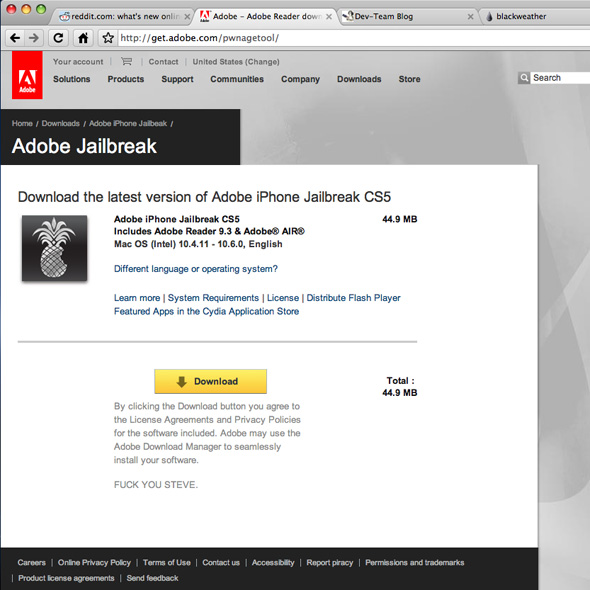Image resolution: width=590 pixels, height=590 pixels.
Task: Open Permissions and trademarks footer link
Action: pos(415,563)
